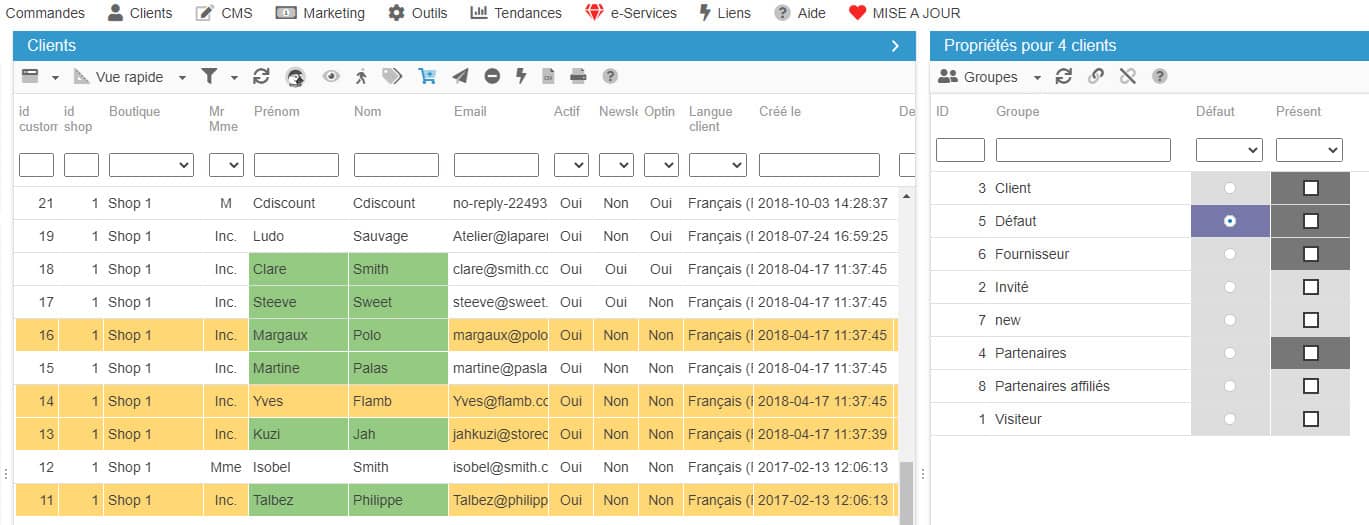Open the Marketing menu
The height and width of the screenshot is (525, 1369).
click(320, 13)
